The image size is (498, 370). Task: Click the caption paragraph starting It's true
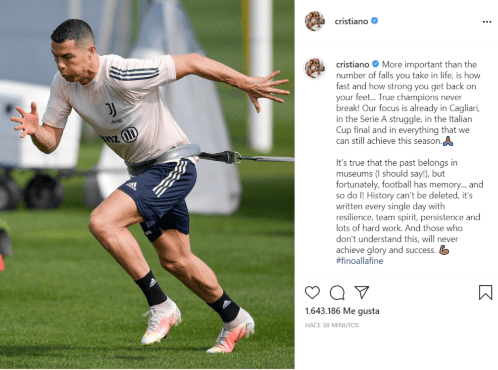point(409,212)
